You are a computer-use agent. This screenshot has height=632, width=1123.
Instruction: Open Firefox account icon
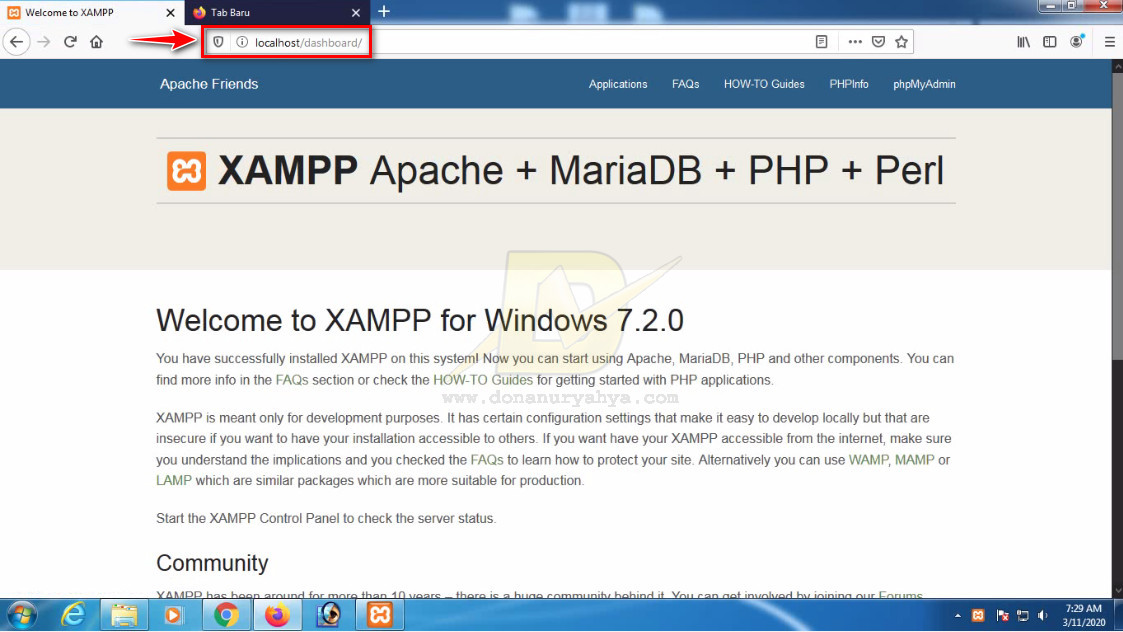coord(1076,42)
